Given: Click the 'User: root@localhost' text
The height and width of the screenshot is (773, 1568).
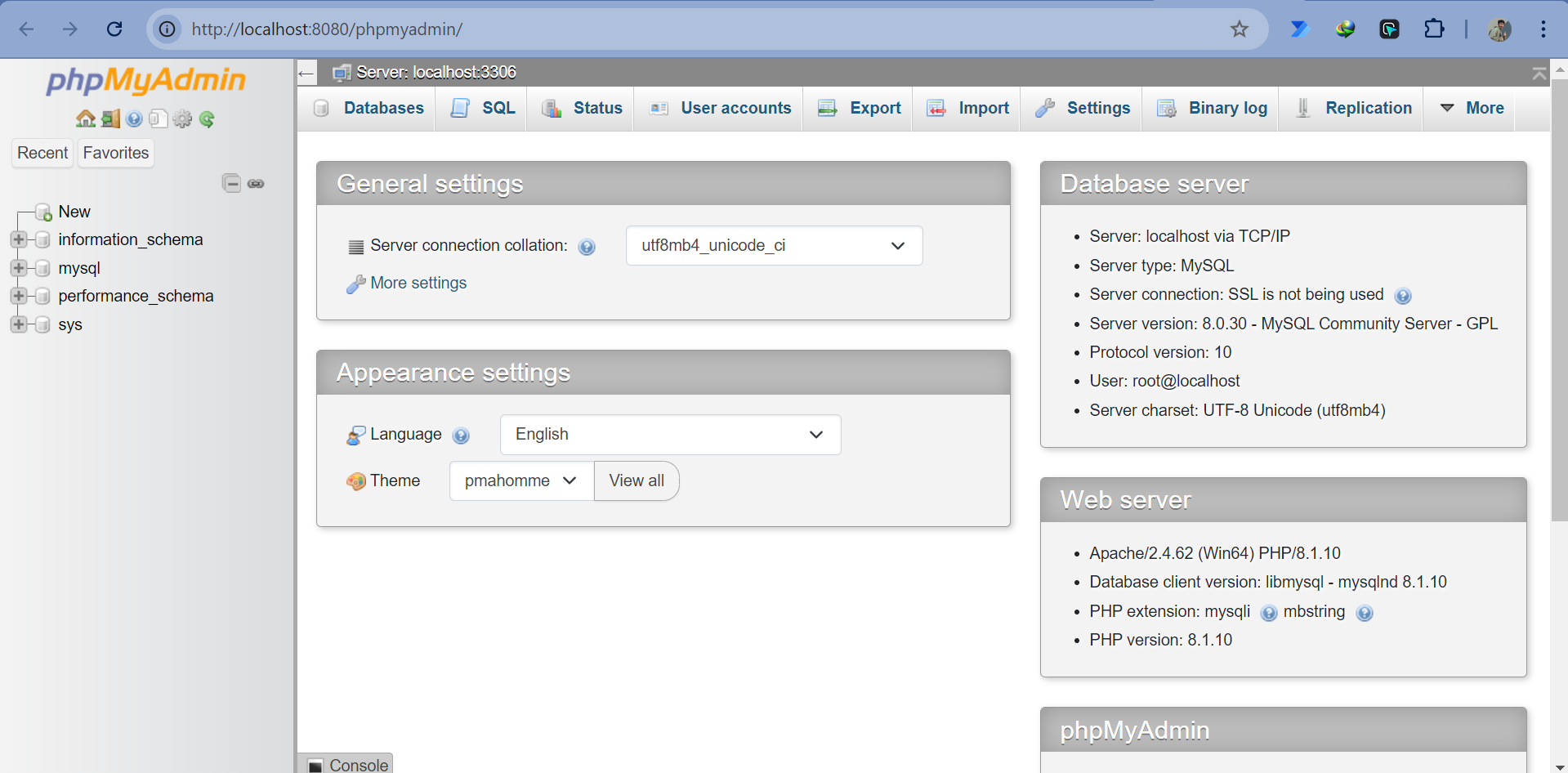Looking at the screenshot, I should point(1164,381).
